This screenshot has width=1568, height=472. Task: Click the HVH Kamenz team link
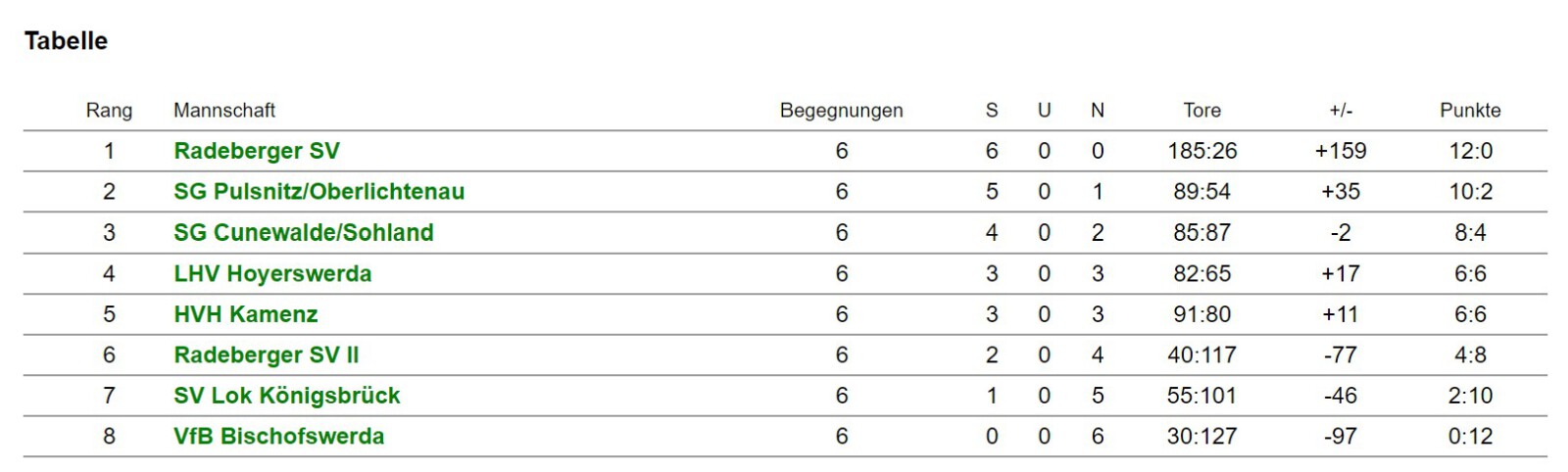246,314
